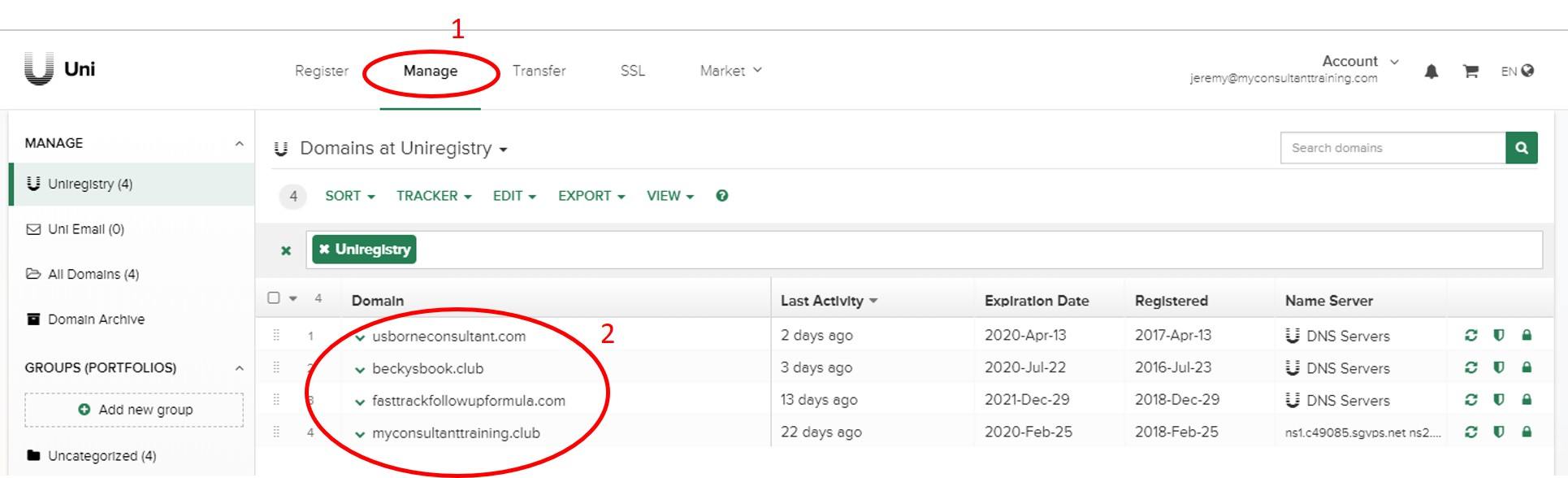Click privacy shield icon for myconsultanttraining.club

click(x=1499, y=432)
